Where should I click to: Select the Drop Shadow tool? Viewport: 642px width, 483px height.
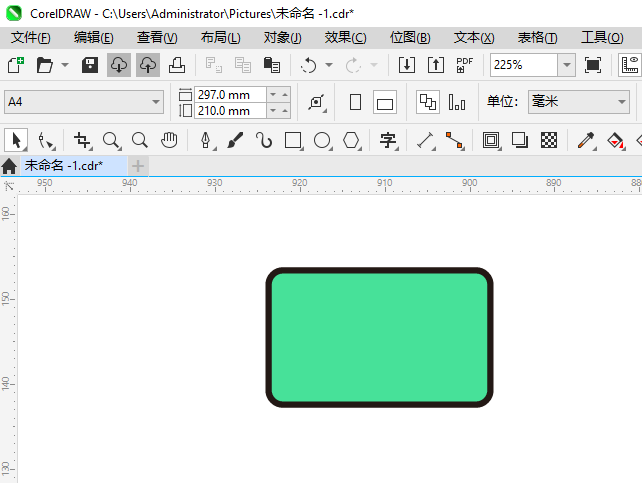click(x=520, y=140)
